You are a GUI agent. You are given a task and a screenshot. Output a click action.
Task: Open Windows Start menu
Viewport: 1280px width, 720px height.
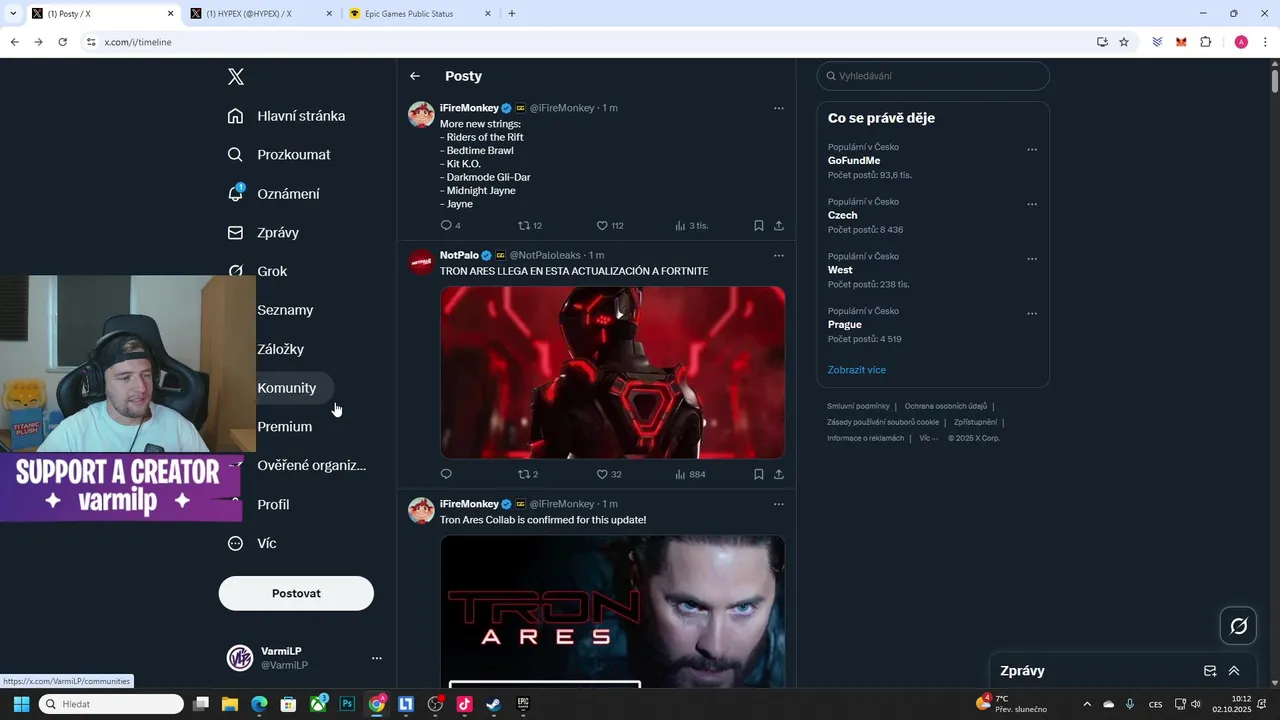point(21,704)
